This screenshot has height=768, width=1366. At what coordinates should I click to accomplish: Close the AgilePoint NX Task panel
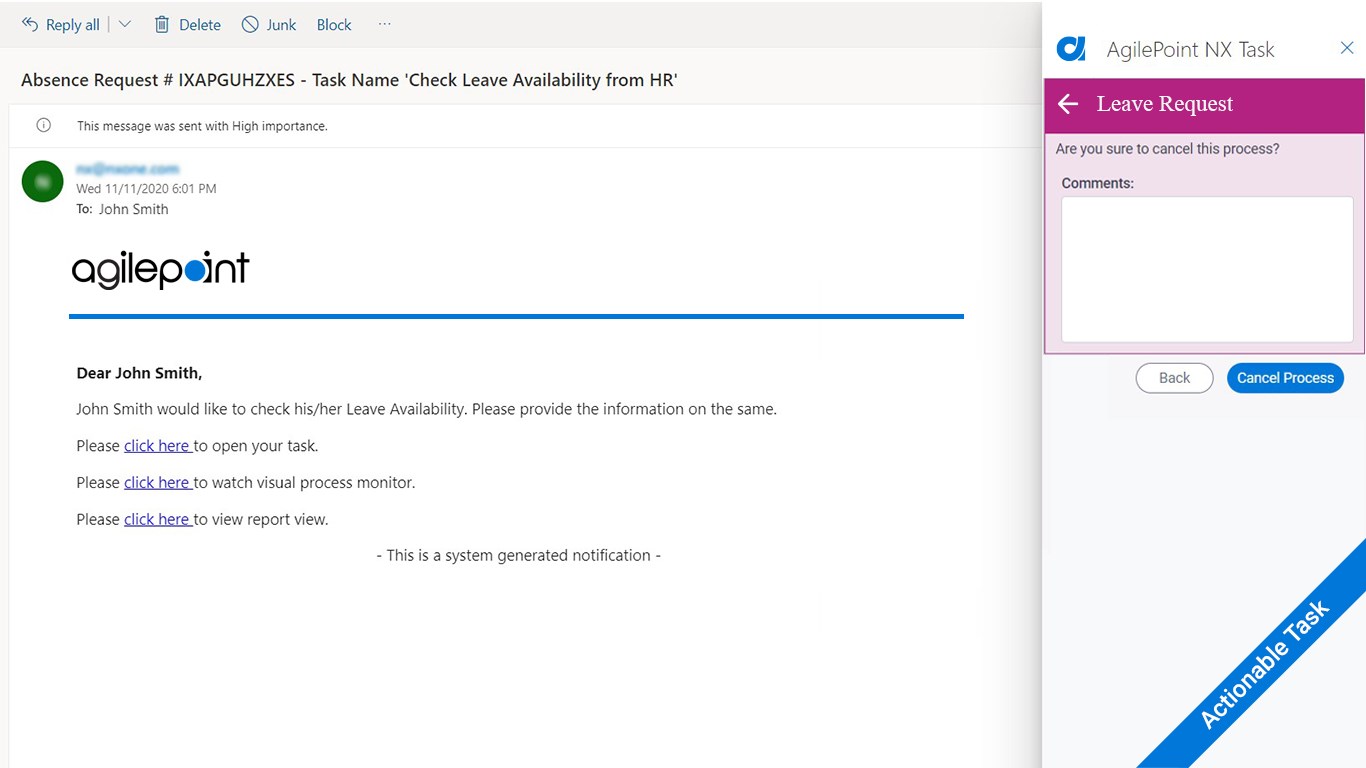pyautogui.click(x=1347, y=48)
